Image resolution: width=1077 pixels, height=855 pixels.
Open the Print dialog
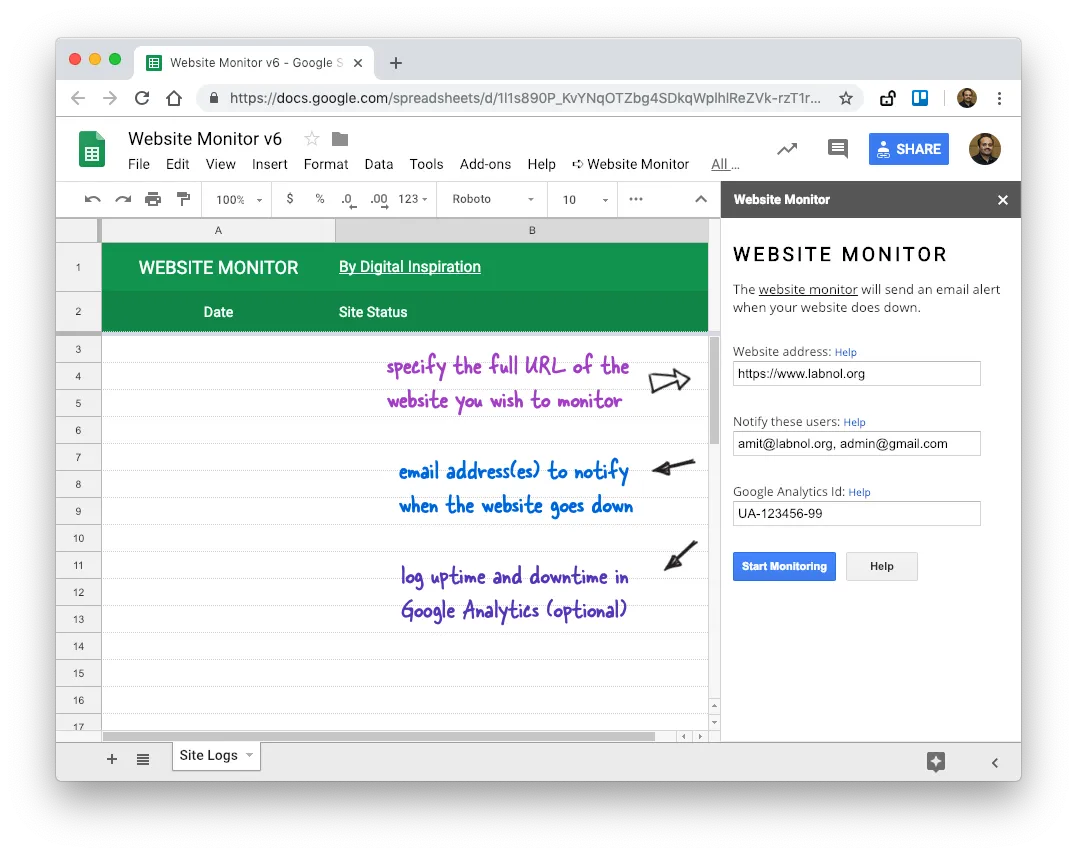tap(153, 199)
